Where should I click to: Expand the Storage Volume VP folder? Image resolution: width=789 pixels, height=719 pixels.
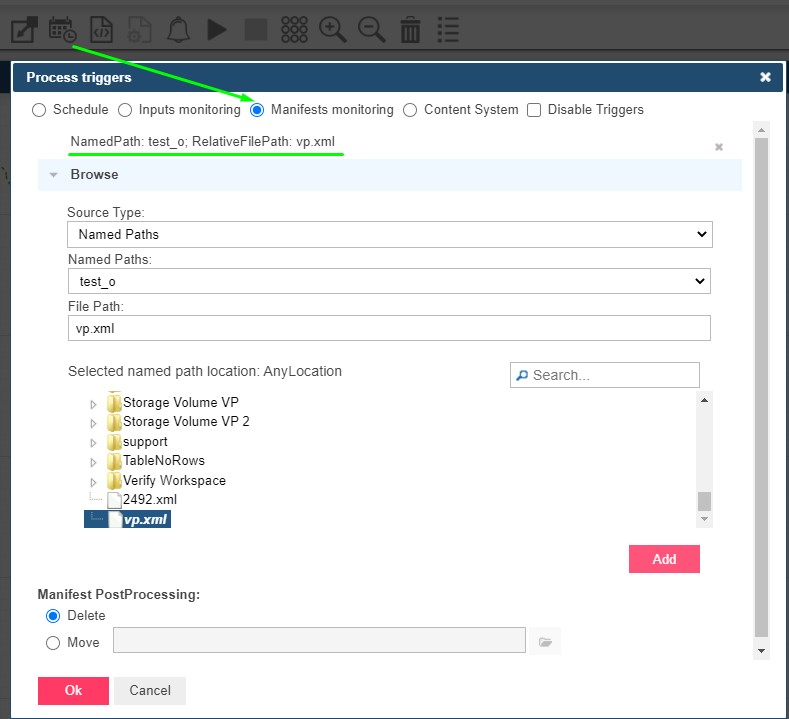(x=94, y=403)
